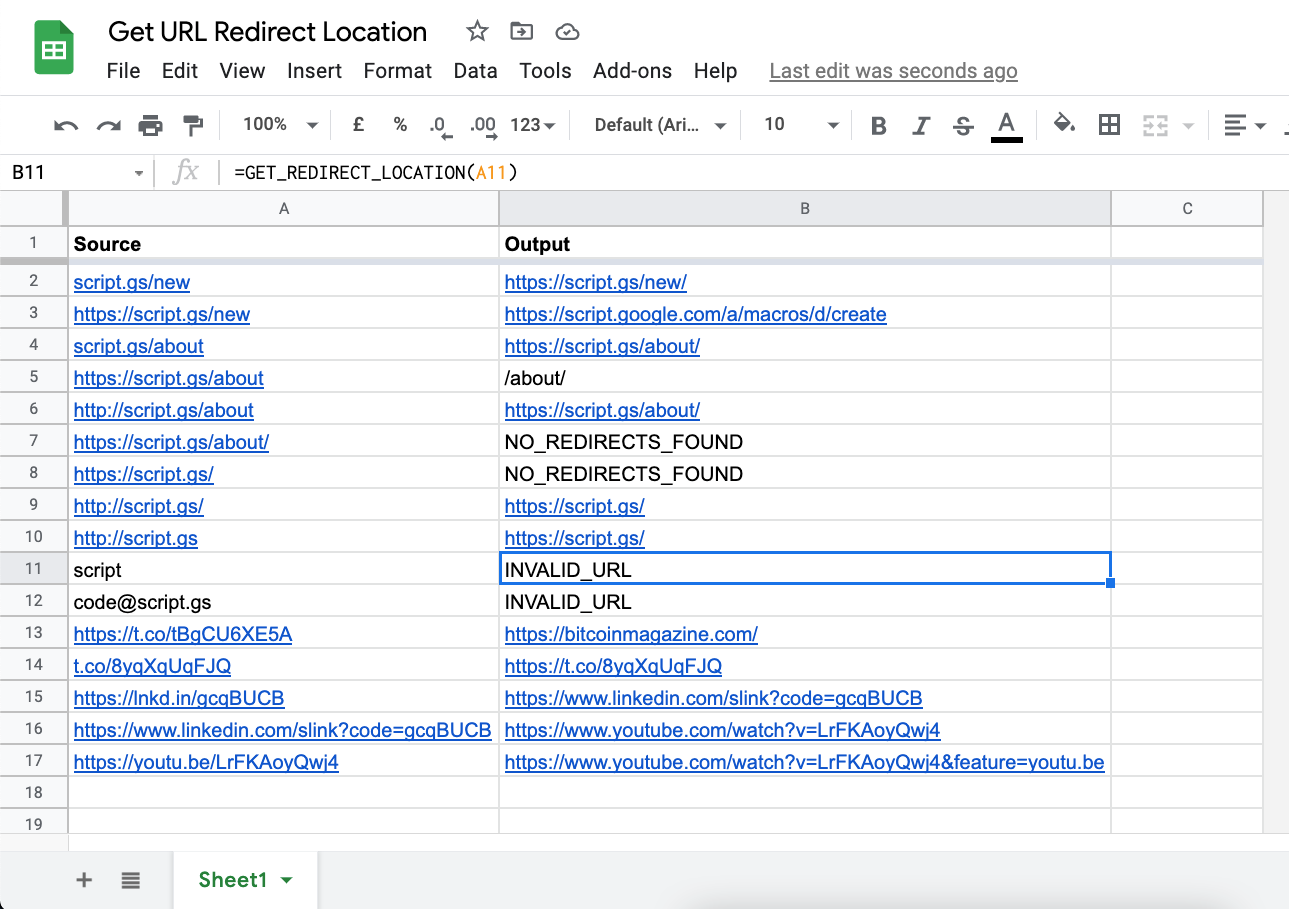The height and width of the screenshot is (909, 1289).
Task: Format as percent
Action: [400, 125]
